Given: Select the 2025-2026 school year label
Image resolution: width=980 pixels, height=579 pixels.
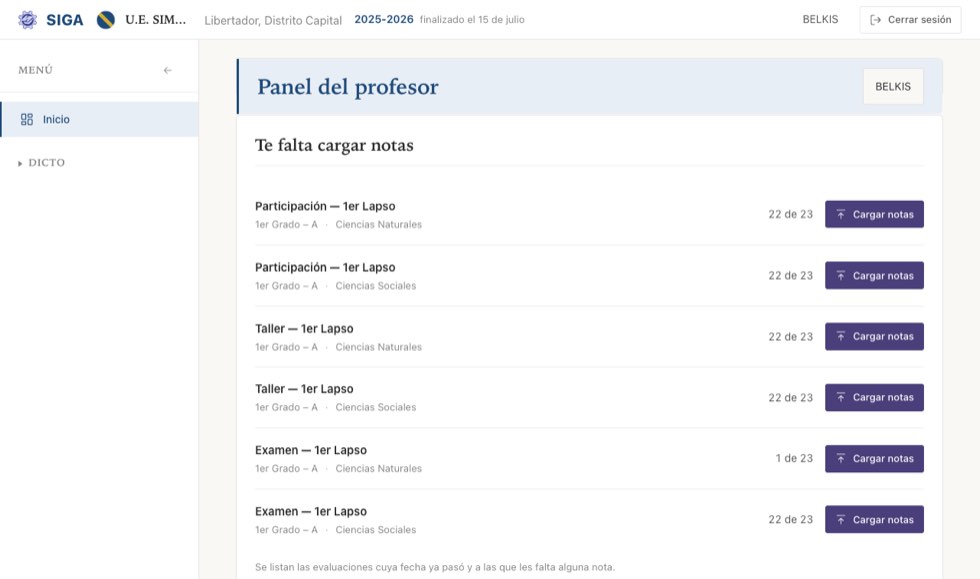Looking at the screenshot, I should [x=384, y=19].
